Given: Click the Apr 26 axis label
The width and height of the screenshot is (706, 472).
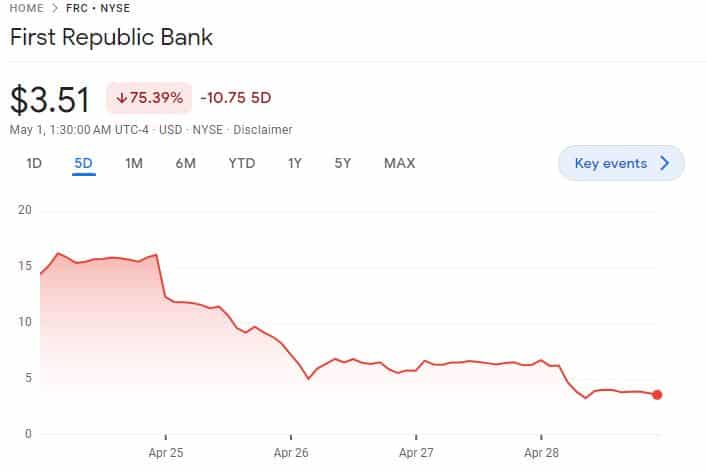Looking at the screenshot, I should click(291, 453).
